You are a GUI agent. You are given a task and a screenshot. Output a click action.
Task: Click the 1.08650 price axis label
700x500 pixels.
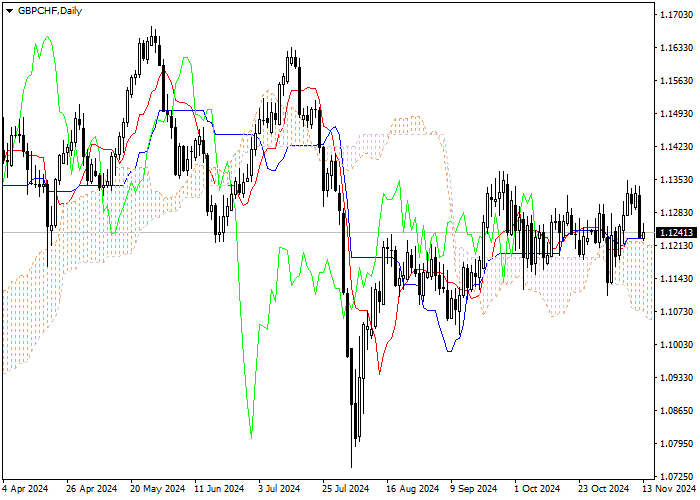coord(676,411)
